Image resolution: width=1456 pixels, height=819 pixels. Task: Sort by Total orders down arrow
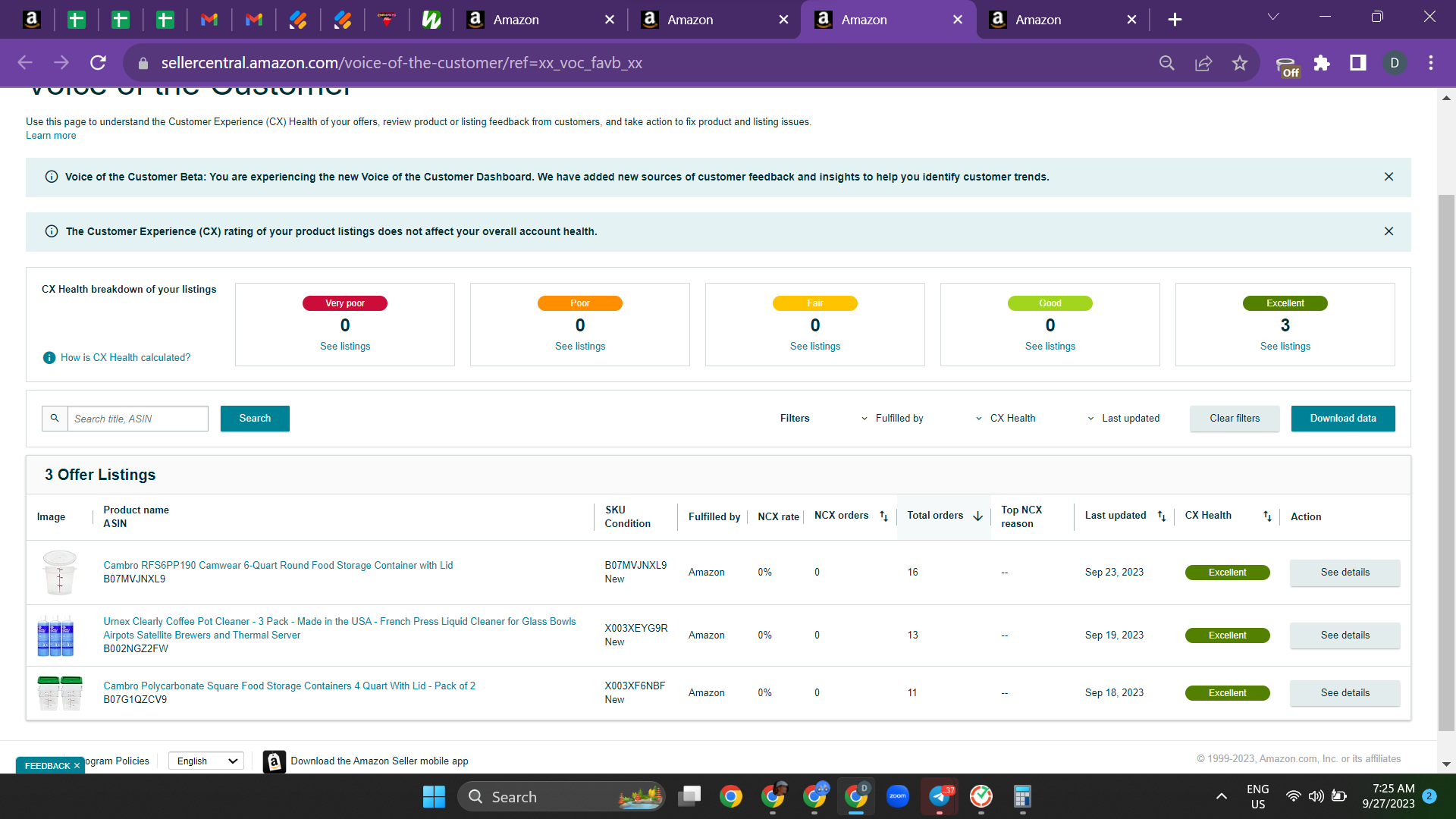(x=977, y=516)
